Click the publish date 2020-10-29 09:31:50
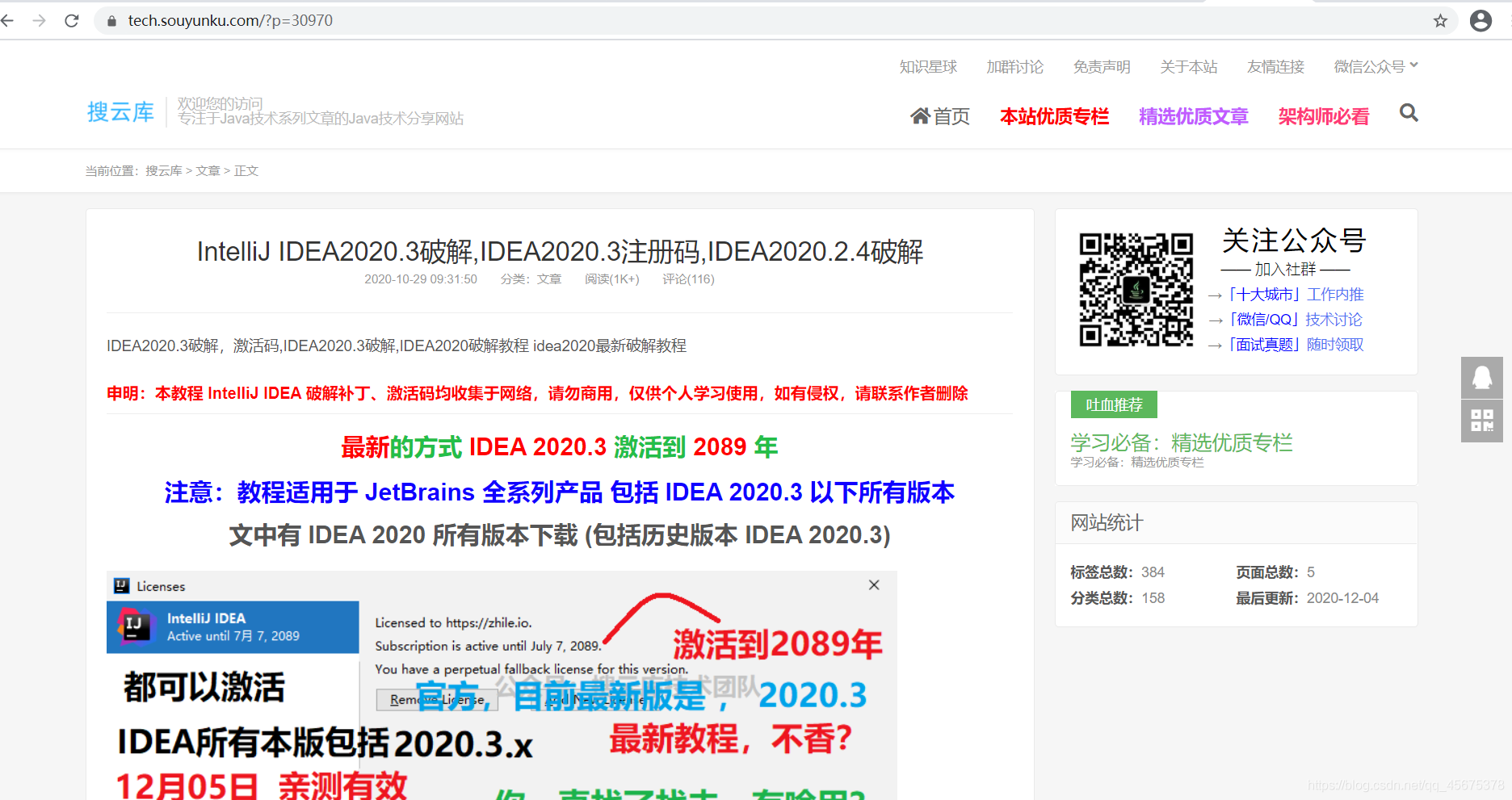 click(x=421, y=279)
